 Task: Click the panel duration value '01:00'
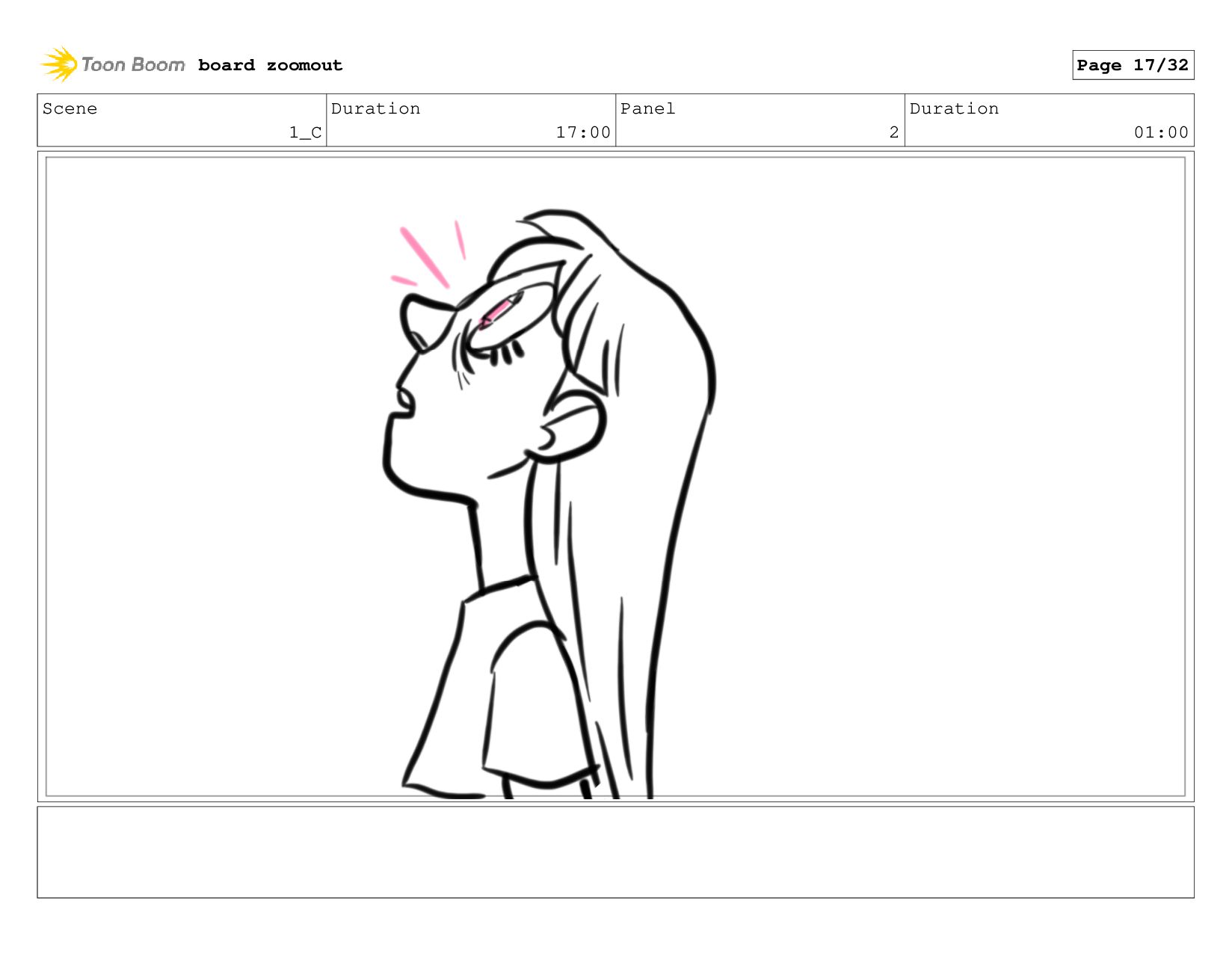[1161, 132]
